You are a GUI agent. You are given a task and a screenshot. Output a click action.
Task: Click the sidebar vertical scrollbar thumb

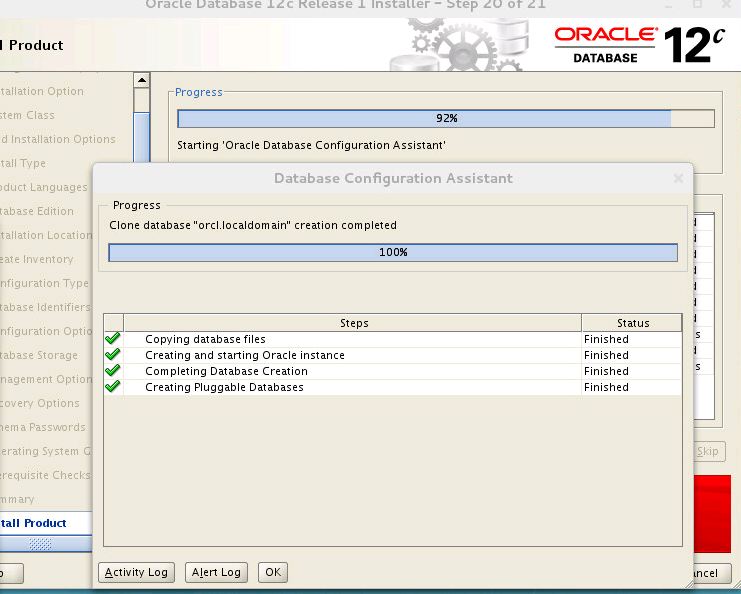click(x=142, y=138)
